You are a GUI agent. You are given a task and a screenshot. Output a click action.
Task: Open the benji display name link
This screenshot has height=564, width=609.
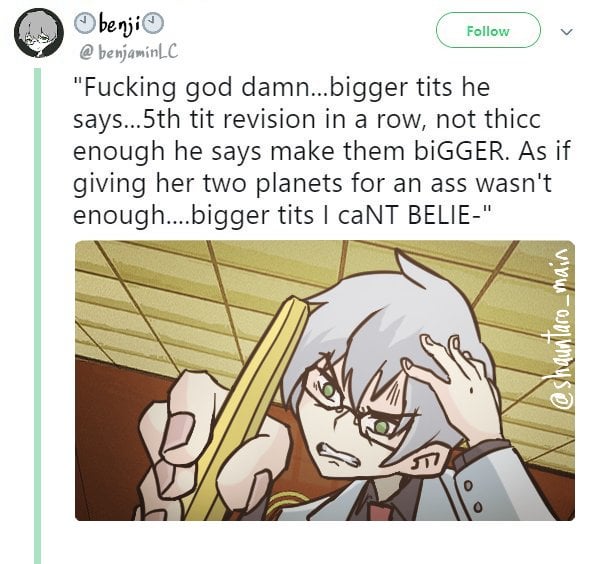pos(118,24)
